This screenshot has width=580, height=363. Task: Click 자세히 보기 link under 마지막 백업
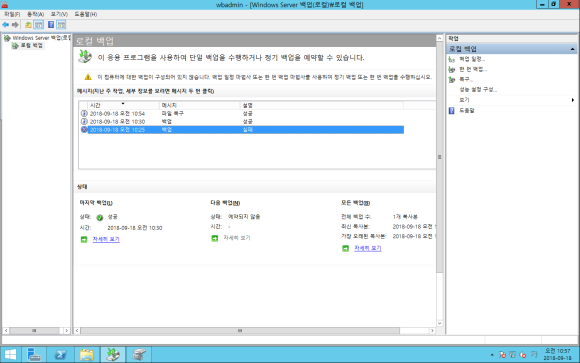[x=106, y=239]
